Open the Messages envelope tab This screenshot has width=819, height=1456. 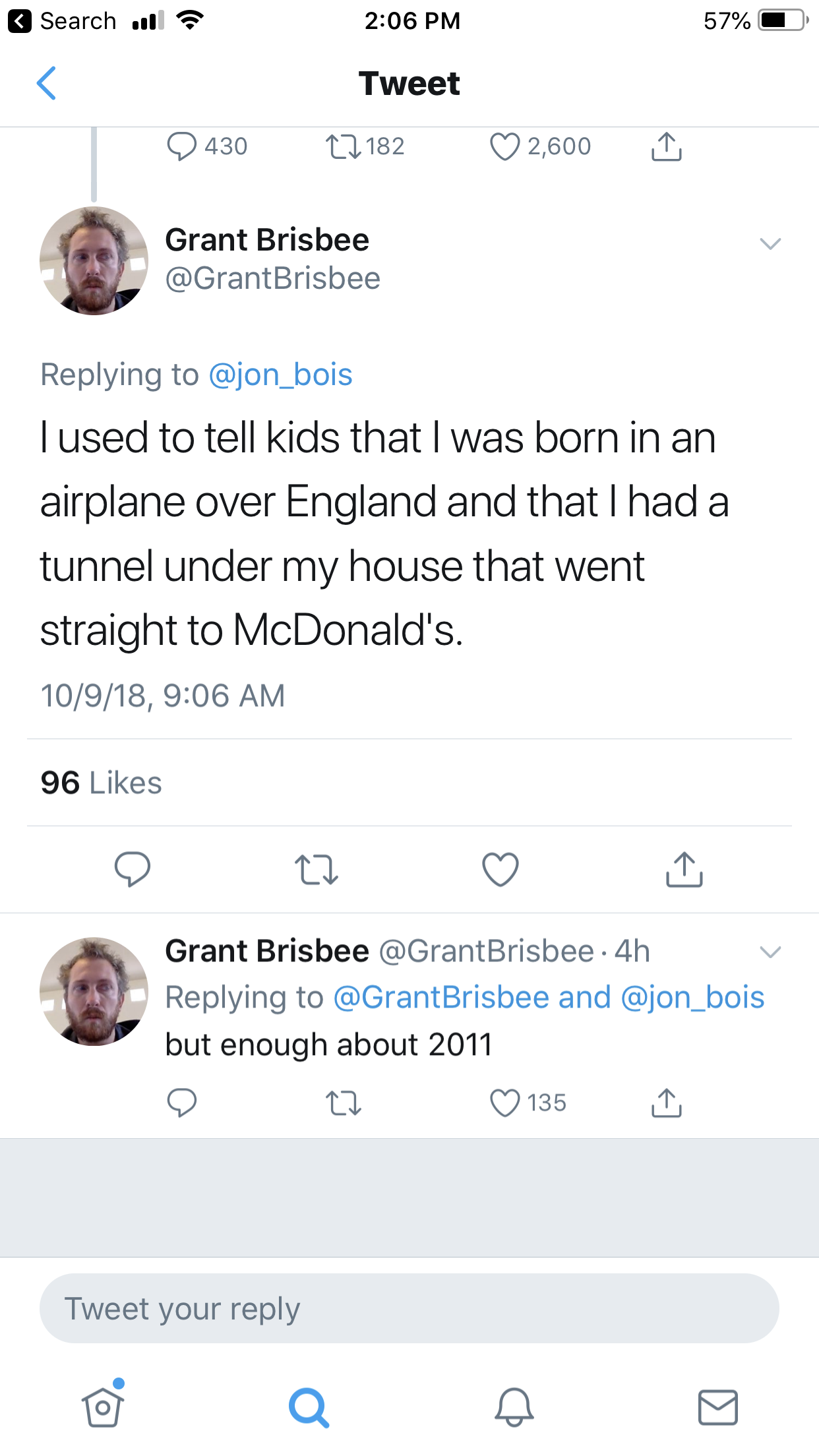717,1407
